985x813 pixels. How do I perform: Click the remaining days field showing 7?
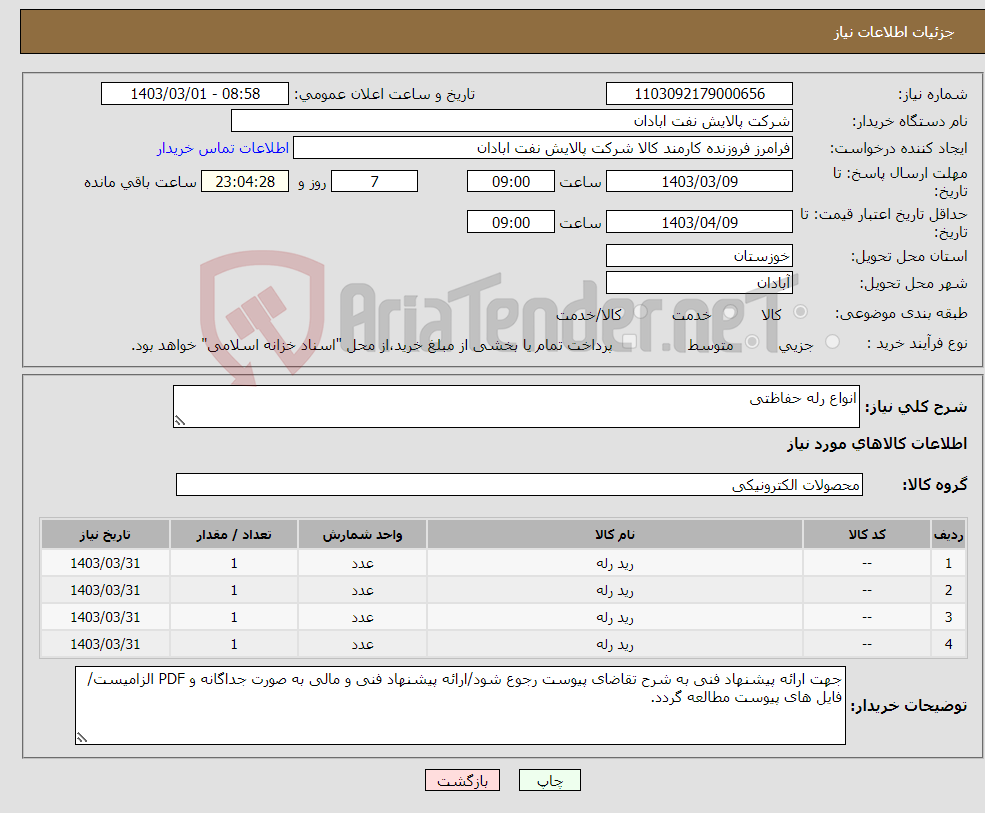374,182
